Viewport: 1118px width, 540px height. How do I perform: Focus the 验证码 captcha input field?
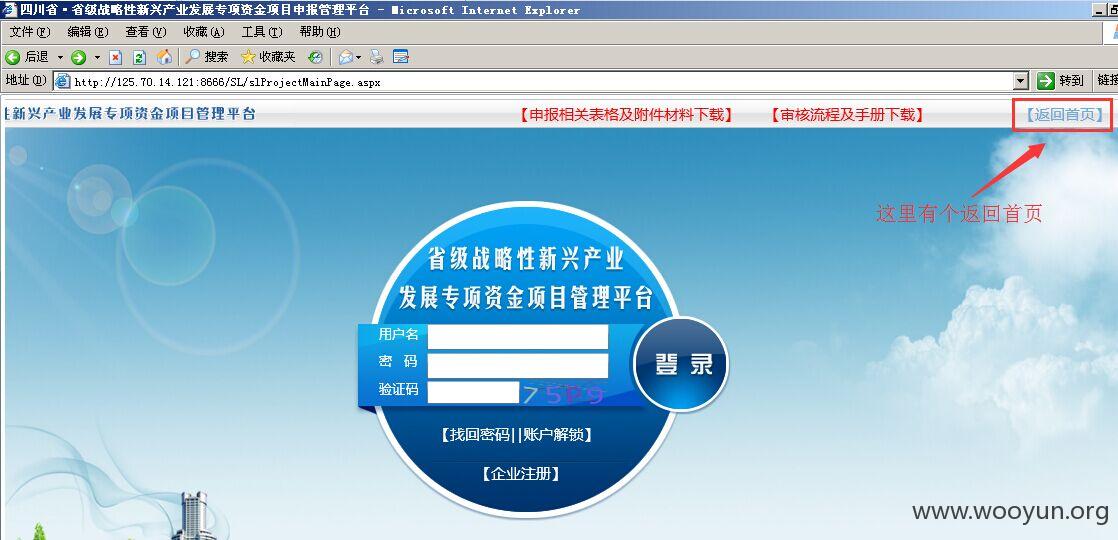(x=473, y=392)
